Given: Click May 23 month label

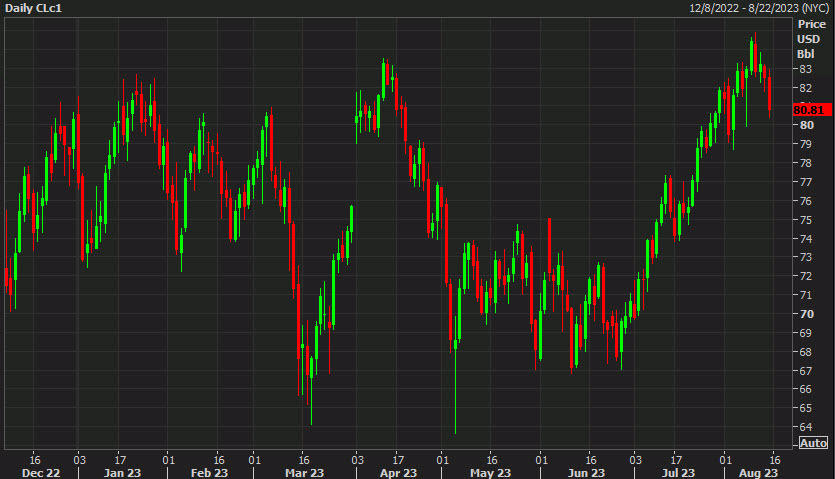Looking at the screenshot, I should pos(490,473).
